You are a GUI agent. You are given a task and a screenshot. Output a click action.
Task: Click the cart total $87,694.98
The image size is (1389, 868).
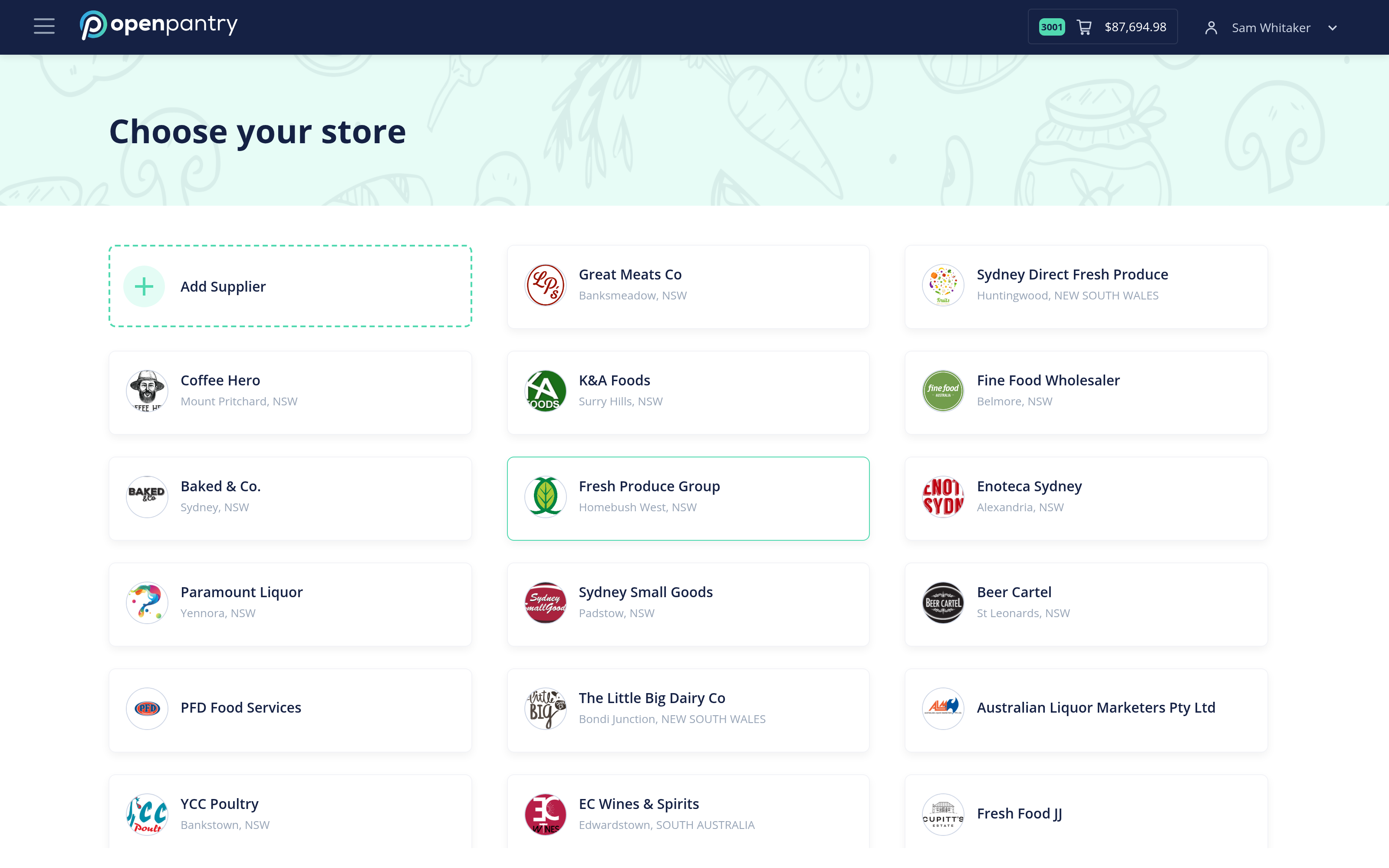[x=1136, y=27]
